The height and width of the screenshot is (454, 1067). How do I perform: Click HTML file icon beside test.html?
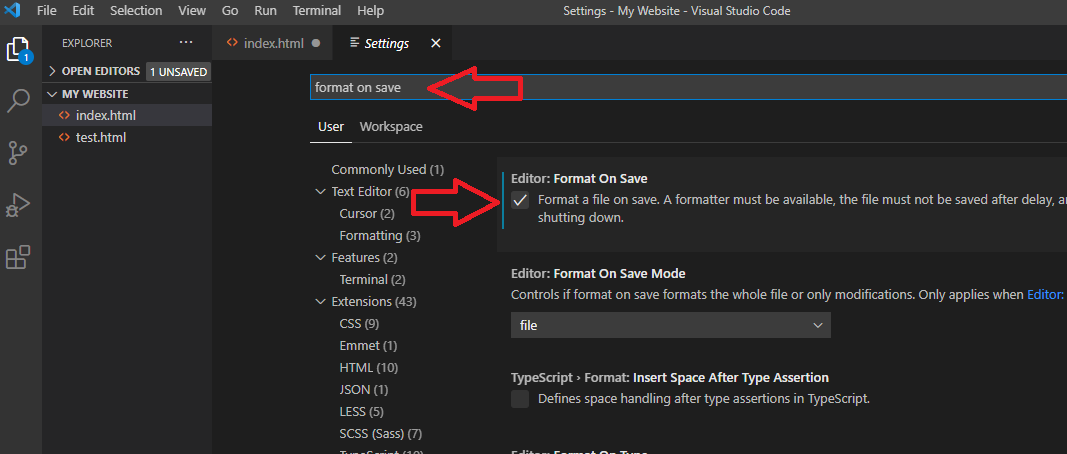(x=64, y=137)
